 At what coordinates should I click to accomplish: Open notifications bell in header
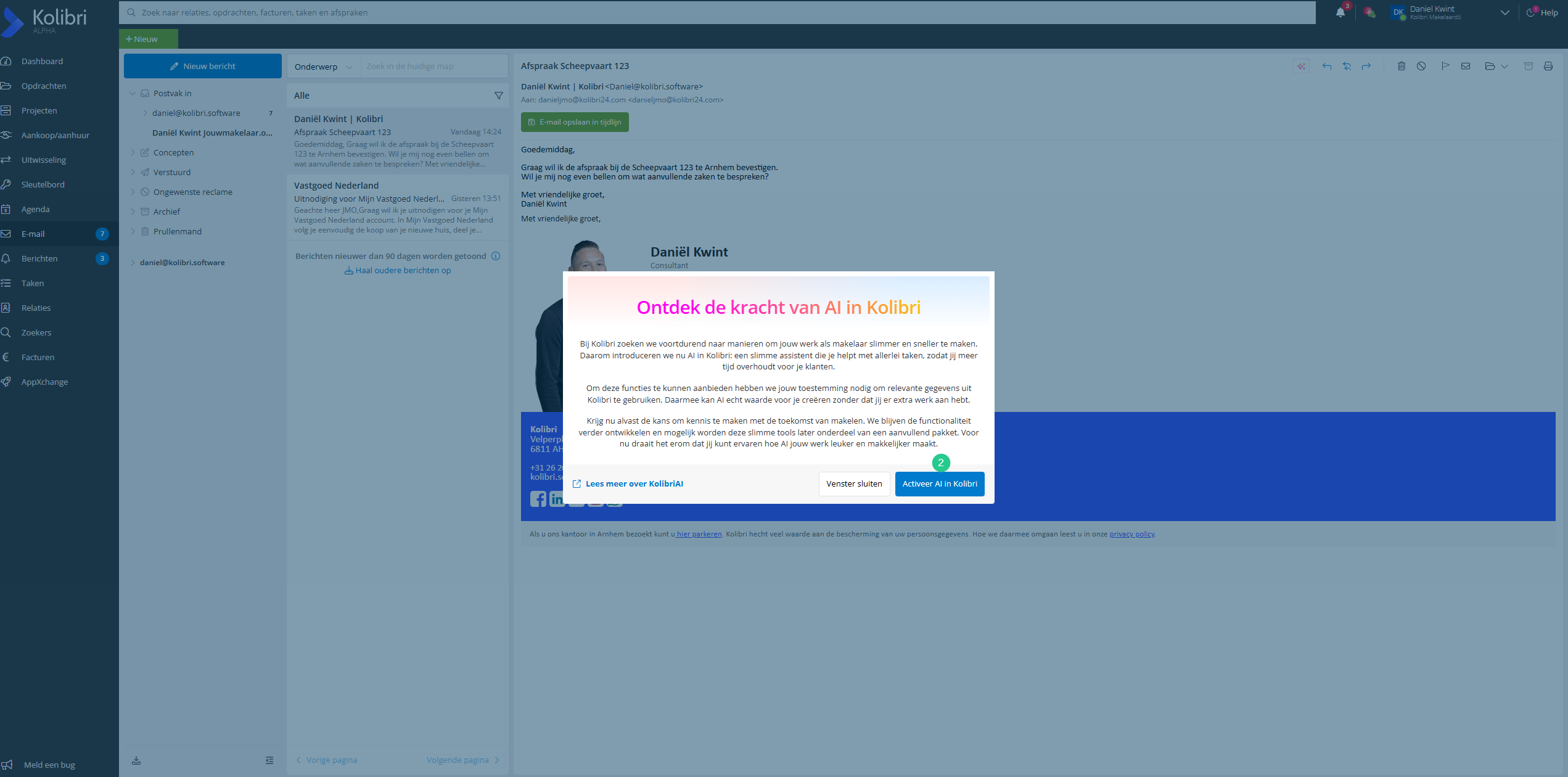(x=1340, y=12)
